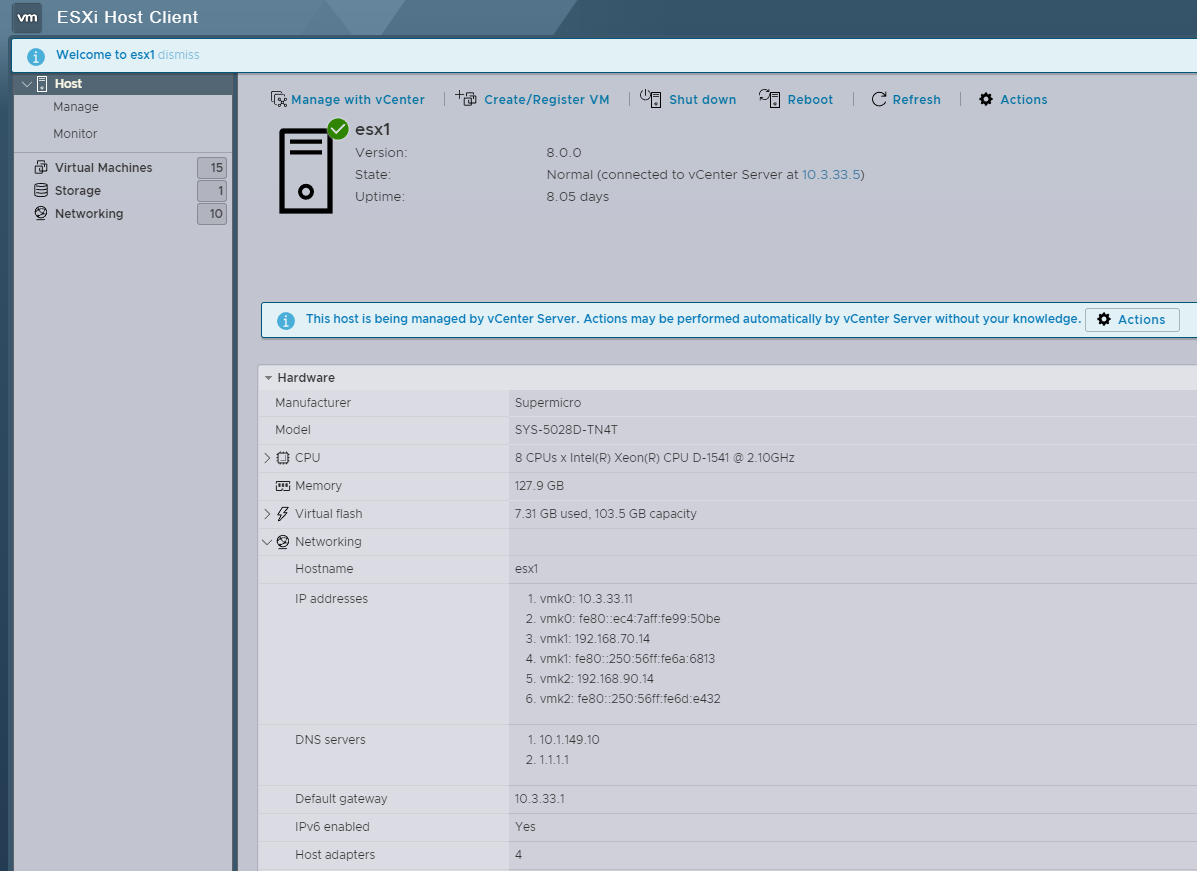Click Create/Register VM button
Screen dimensions: 1197x871
point(533,99)
